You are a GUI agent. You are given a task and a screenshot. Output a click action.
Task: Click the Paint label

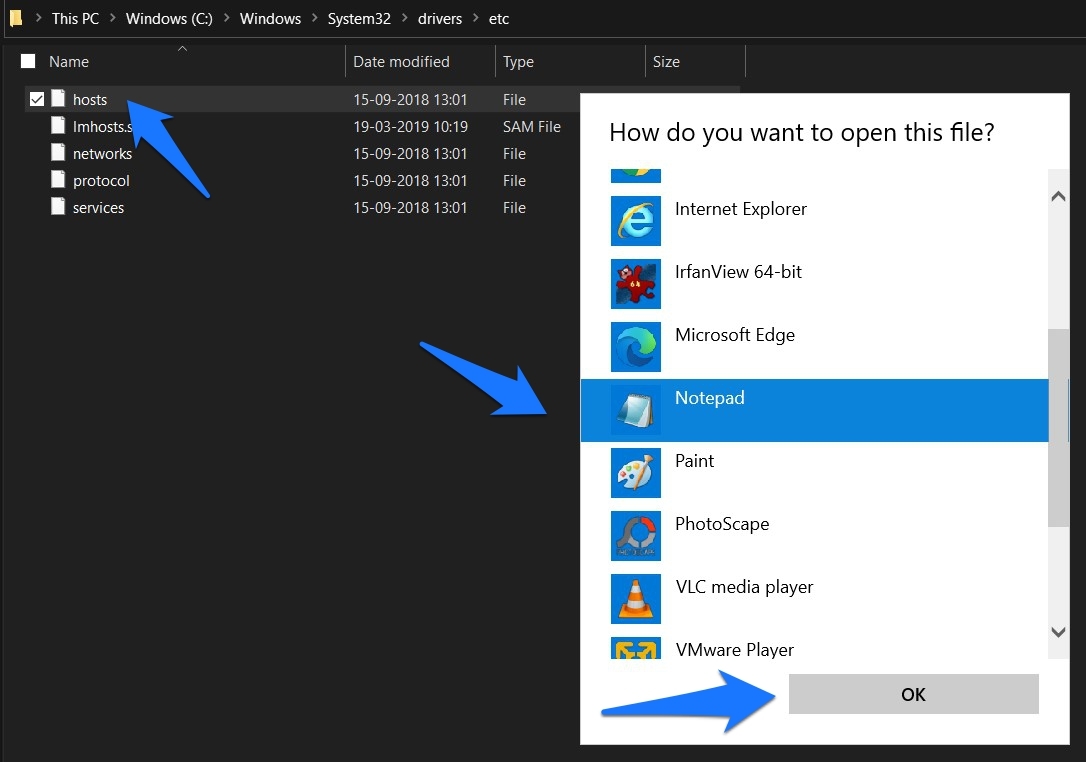[x=694, y=461]
